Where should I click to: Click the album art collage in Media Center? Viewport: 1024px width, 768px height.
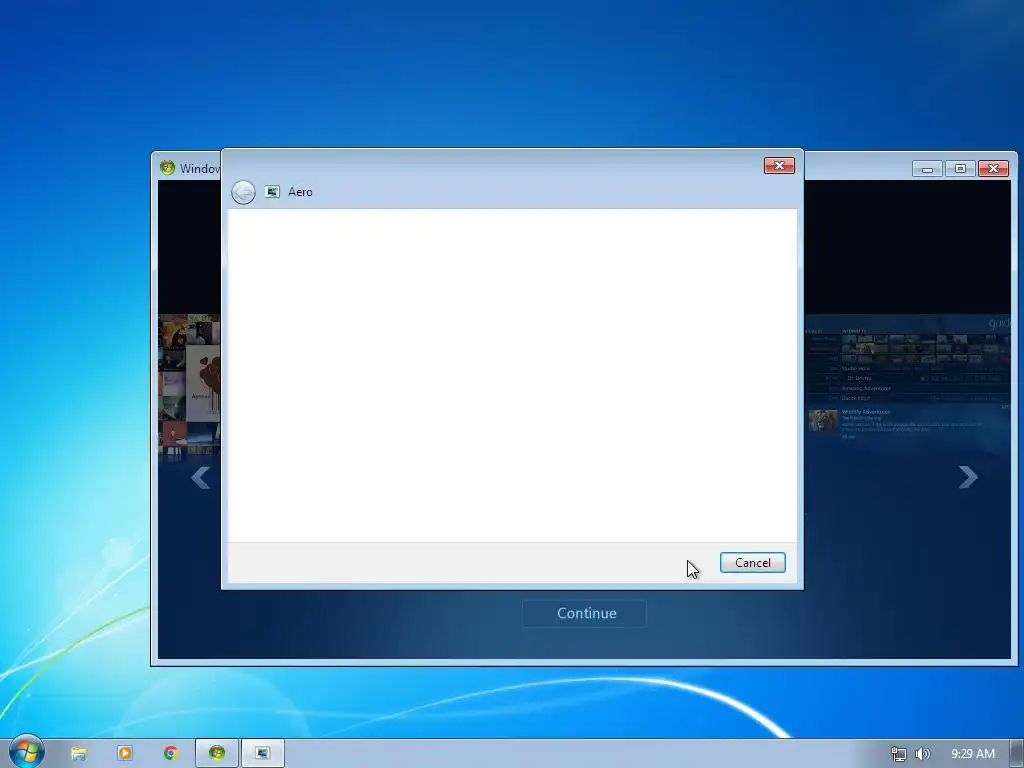(x=189, y=384)
